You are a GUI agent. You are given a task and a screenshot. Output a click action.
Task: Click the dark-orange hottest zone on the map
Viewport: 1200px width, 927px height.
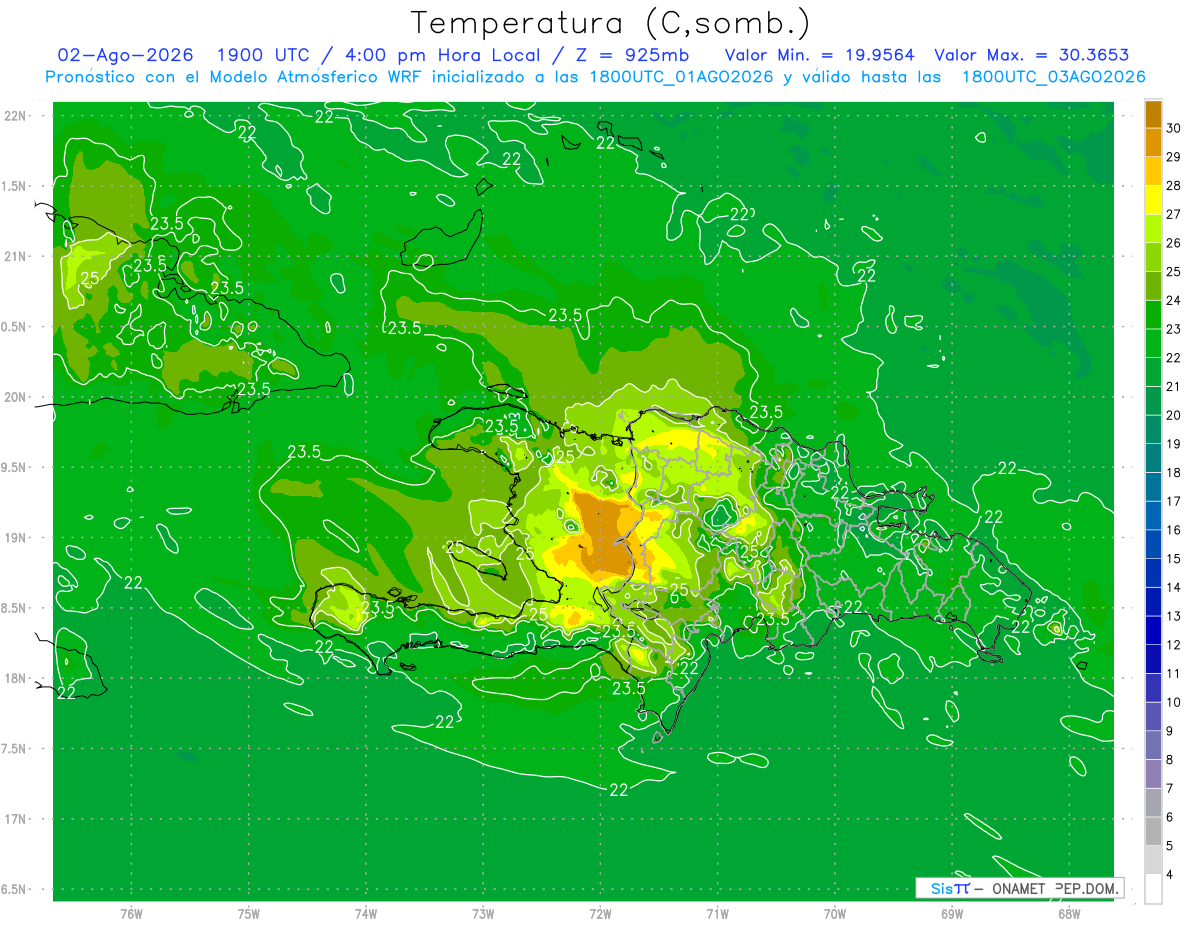click(x=603, y=535)
